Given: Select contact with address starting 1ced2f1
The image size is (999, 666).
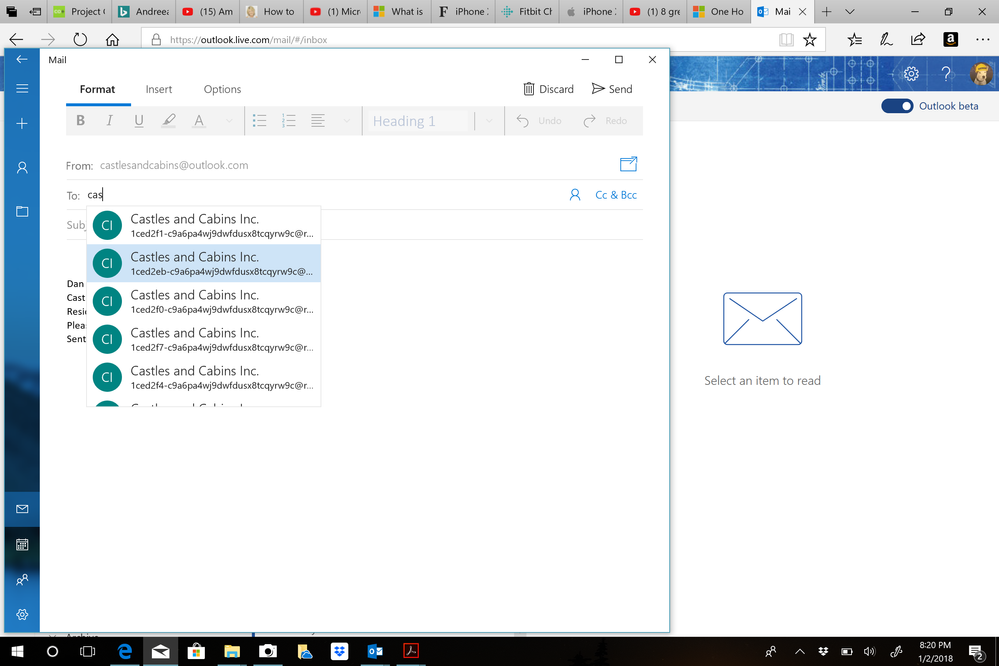Looking at the screenshot, I should tap(204, 225).
